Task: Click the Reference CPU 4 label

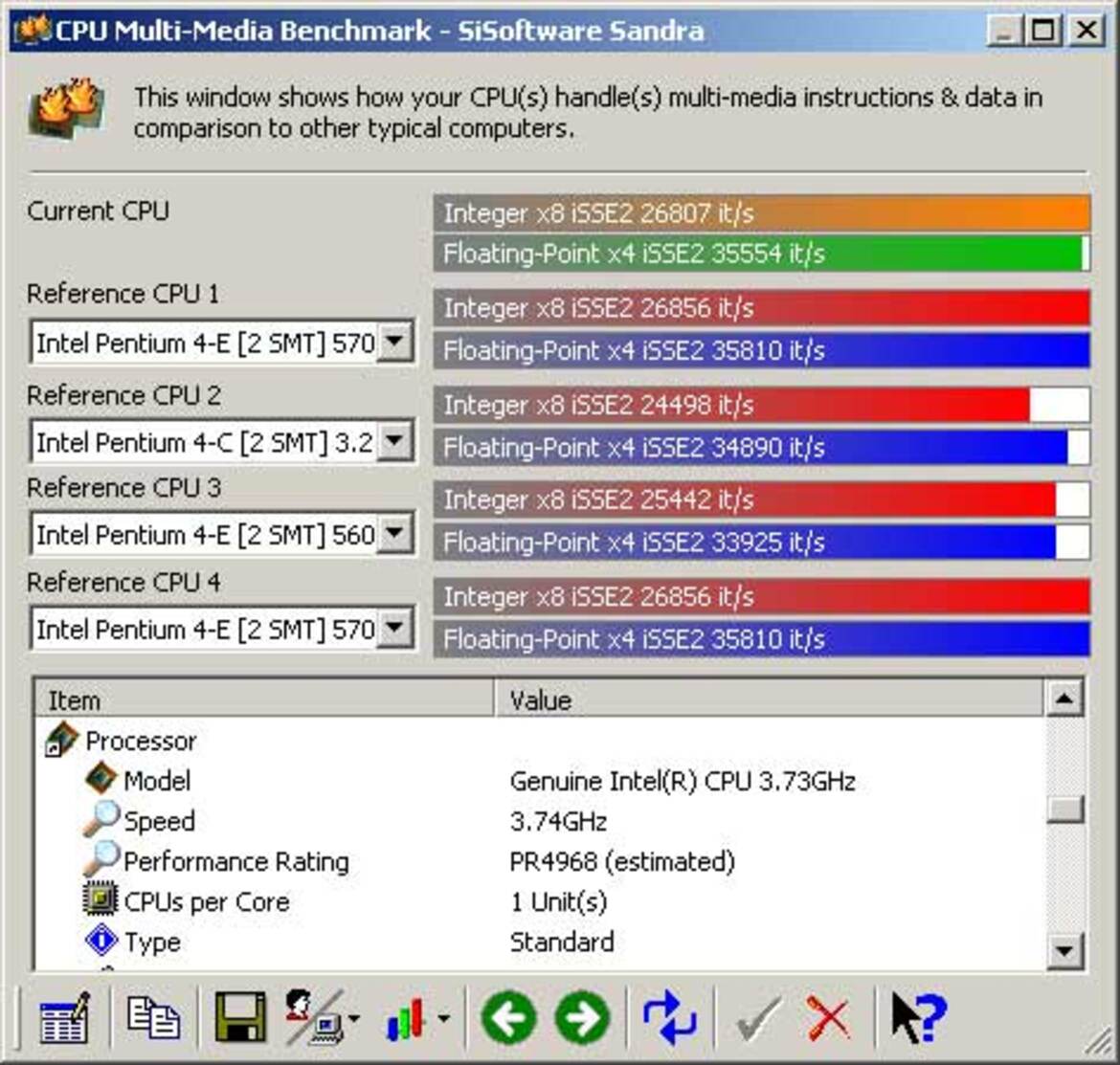Action: coord(123,583)
